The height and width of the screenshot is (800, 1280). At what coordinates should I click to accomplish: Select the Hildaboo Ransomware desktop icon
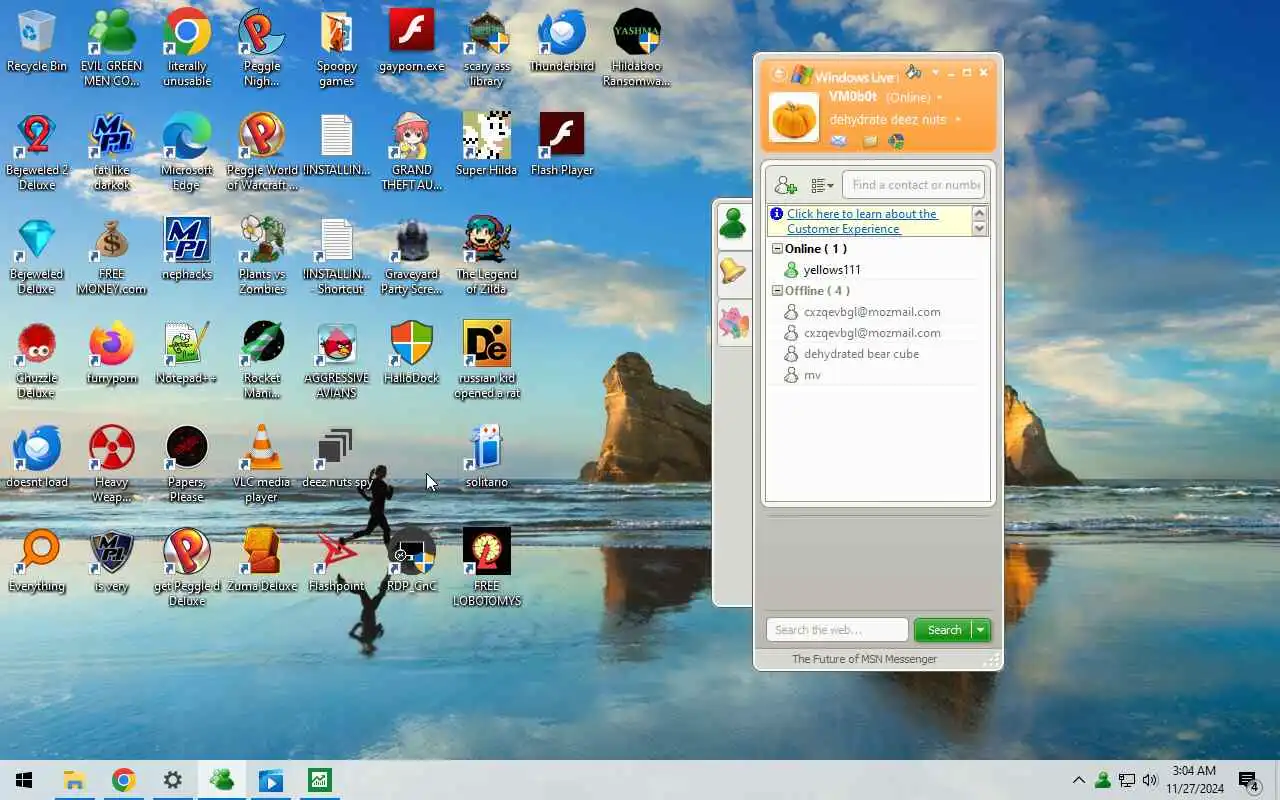point(637,48)
